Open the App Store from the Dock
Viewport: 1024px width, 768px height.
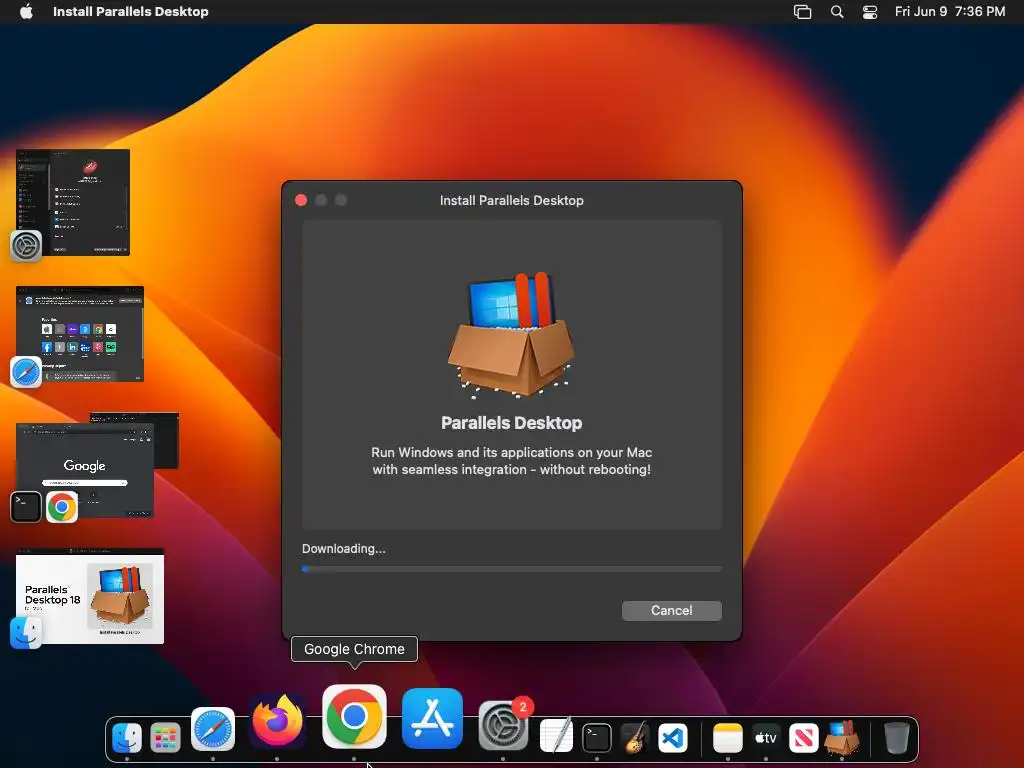tap(432, 718)
